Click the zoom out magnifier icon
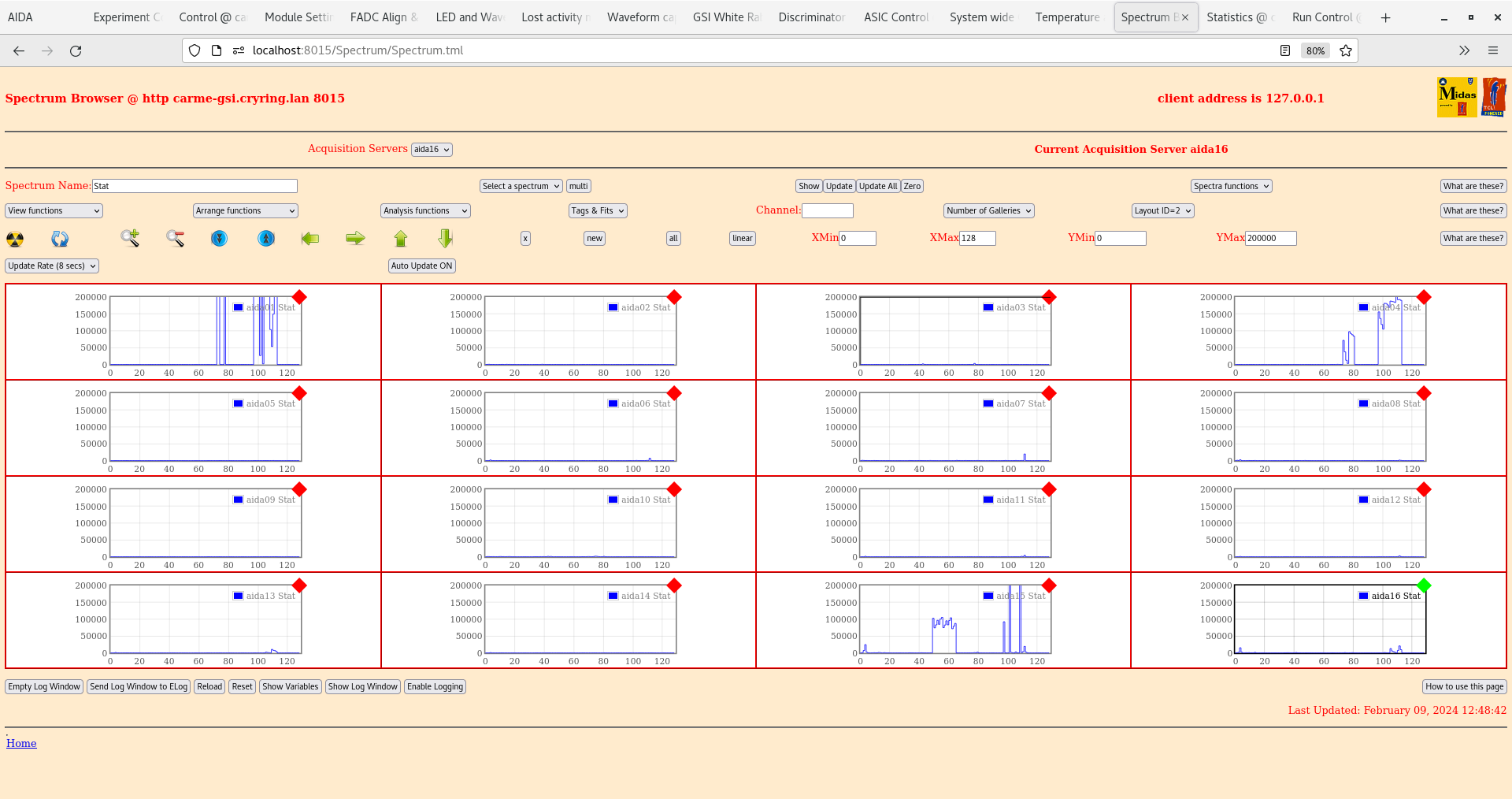The width and height of the screenshot is (1512, 799). coord(175,238)
